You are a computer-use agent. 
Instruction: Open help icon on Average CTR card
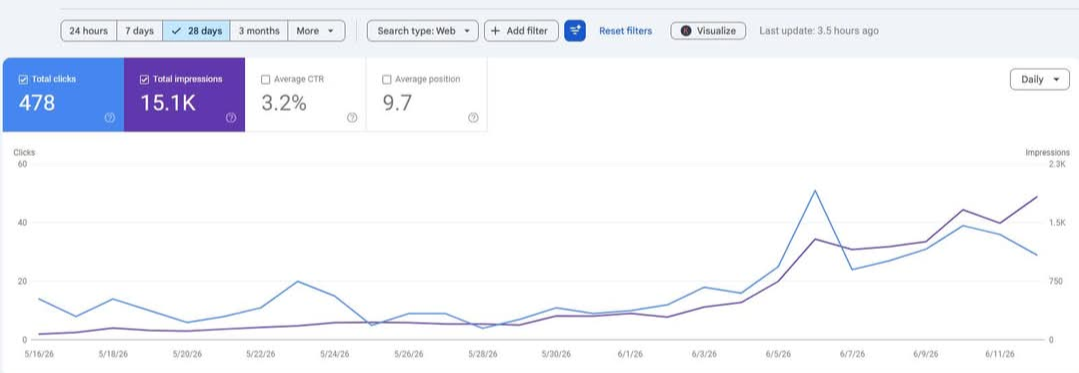click(x=352, y=118)
